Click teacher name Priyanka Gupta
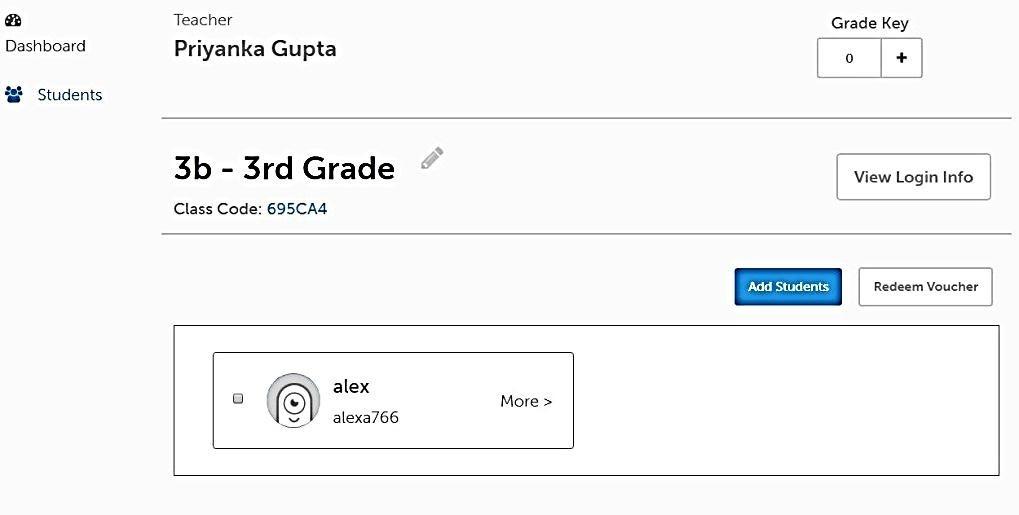 coord(255,49)
